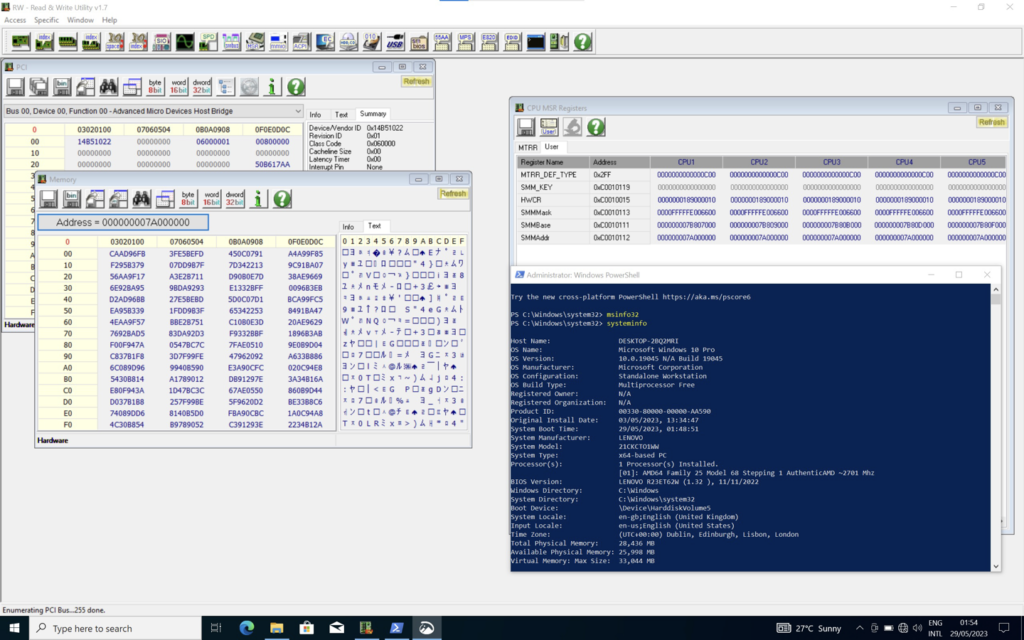Click the Windows Start button
Viewport: 1024px width, 640px height.
[x=14, y=628]
